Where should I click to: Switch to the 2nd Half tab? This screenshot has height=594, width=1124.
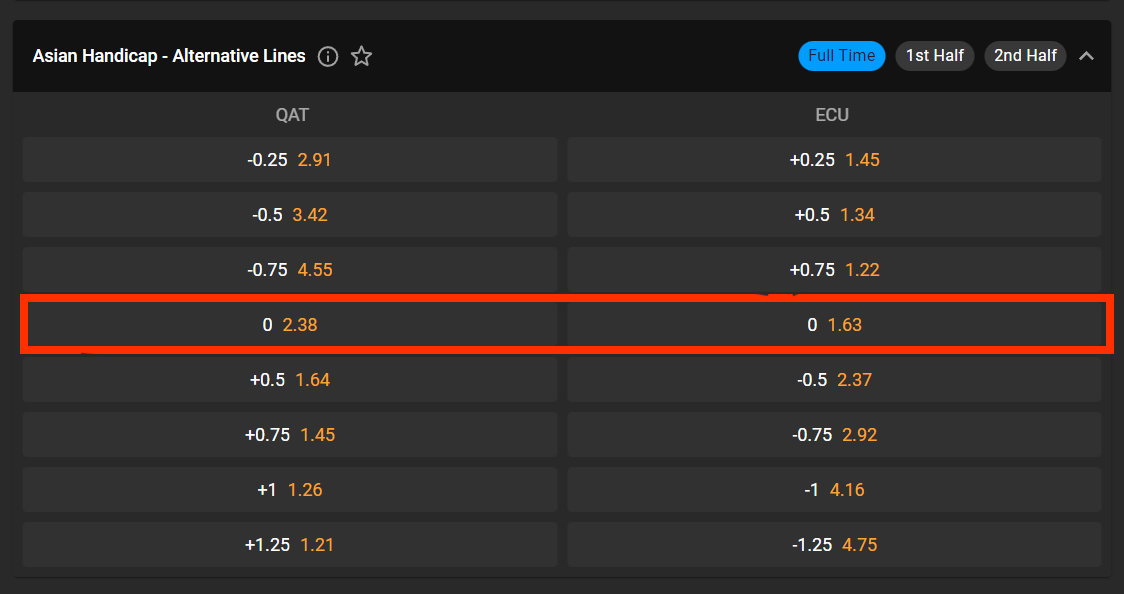coord(1025,55)
